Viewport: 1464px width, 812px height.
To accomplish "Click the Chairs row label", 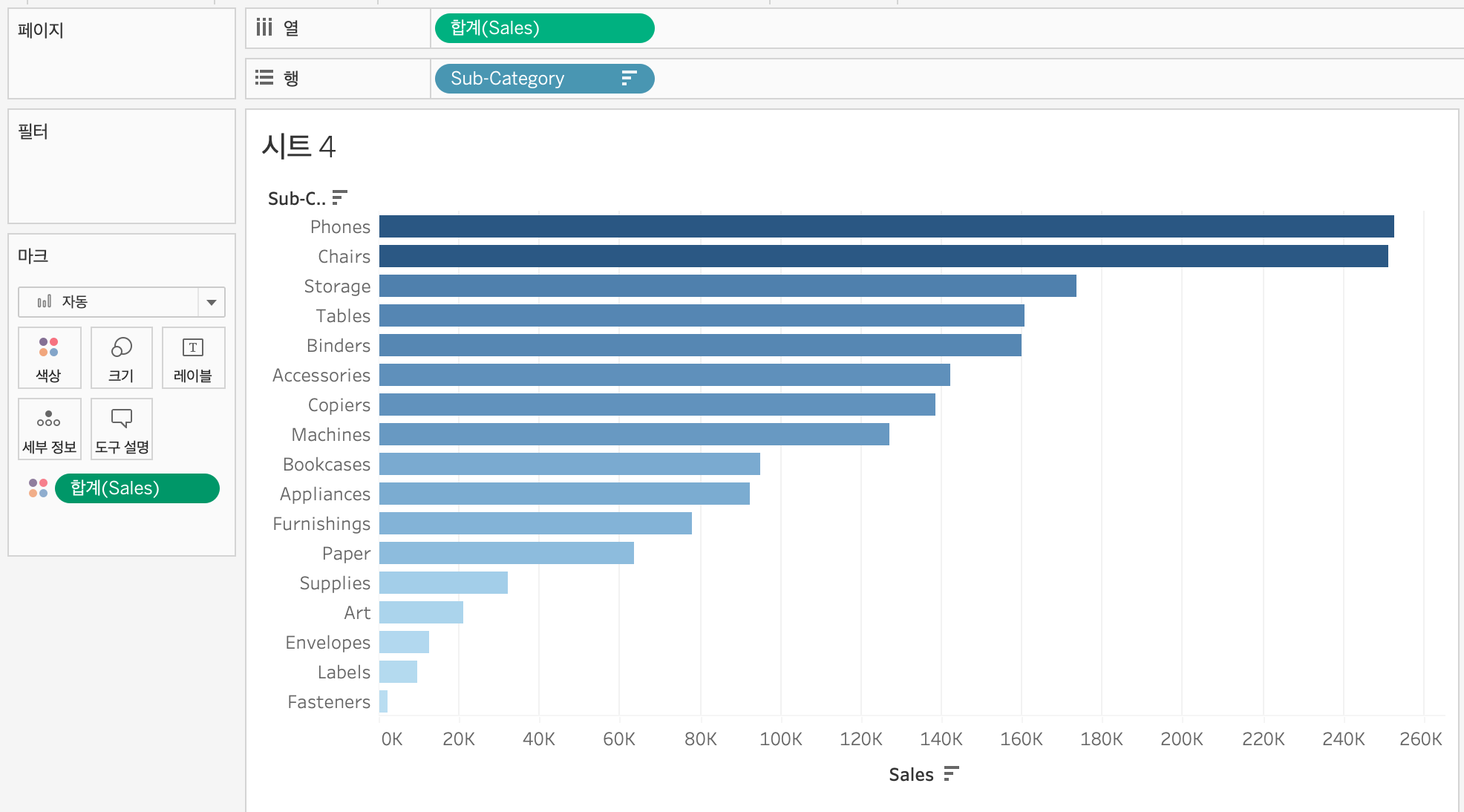I will point(344,257).
